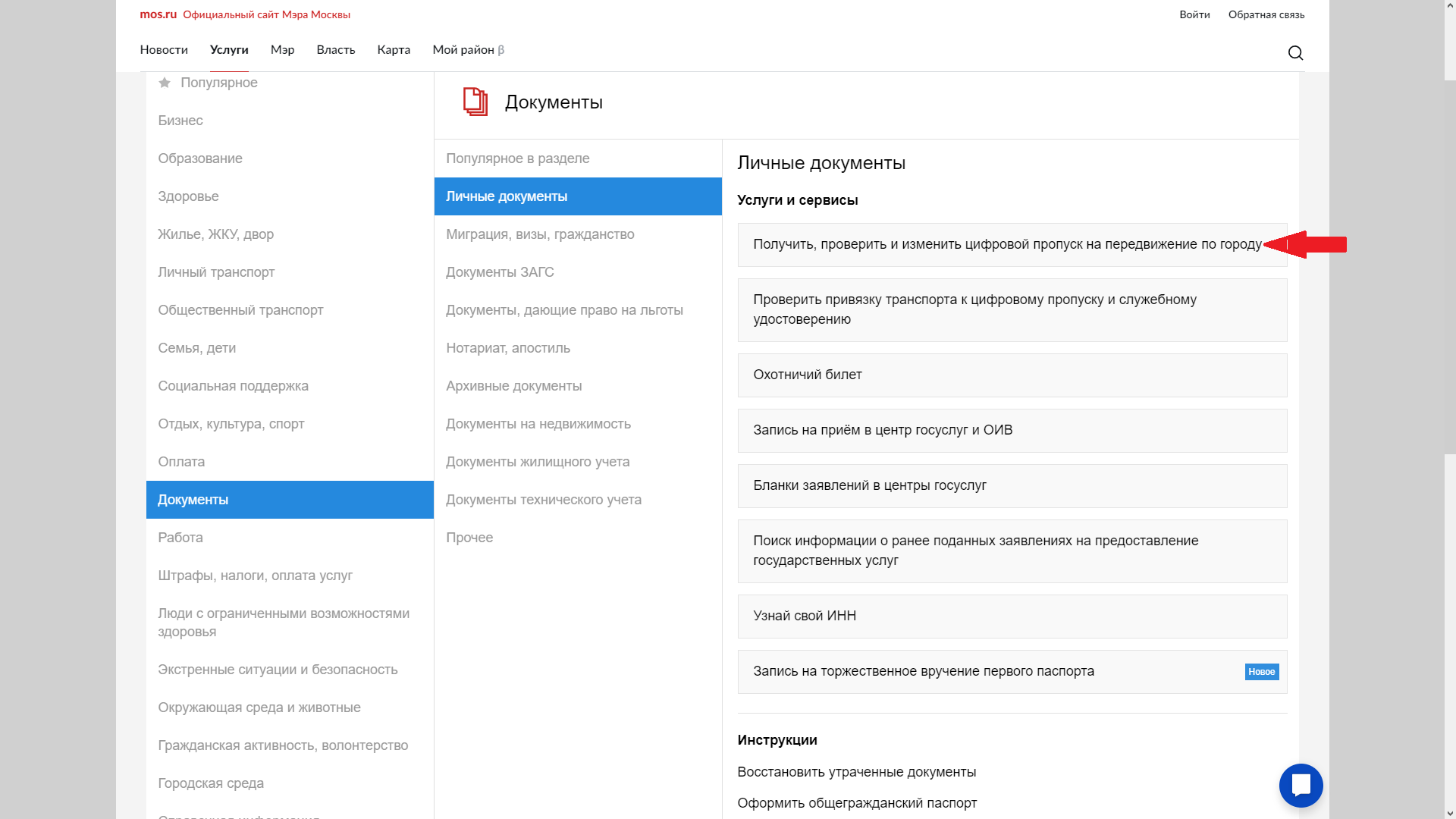Click Войти login link
Screen dimensions: 1456x819
pyautogui.click(x=1194, y=14)
